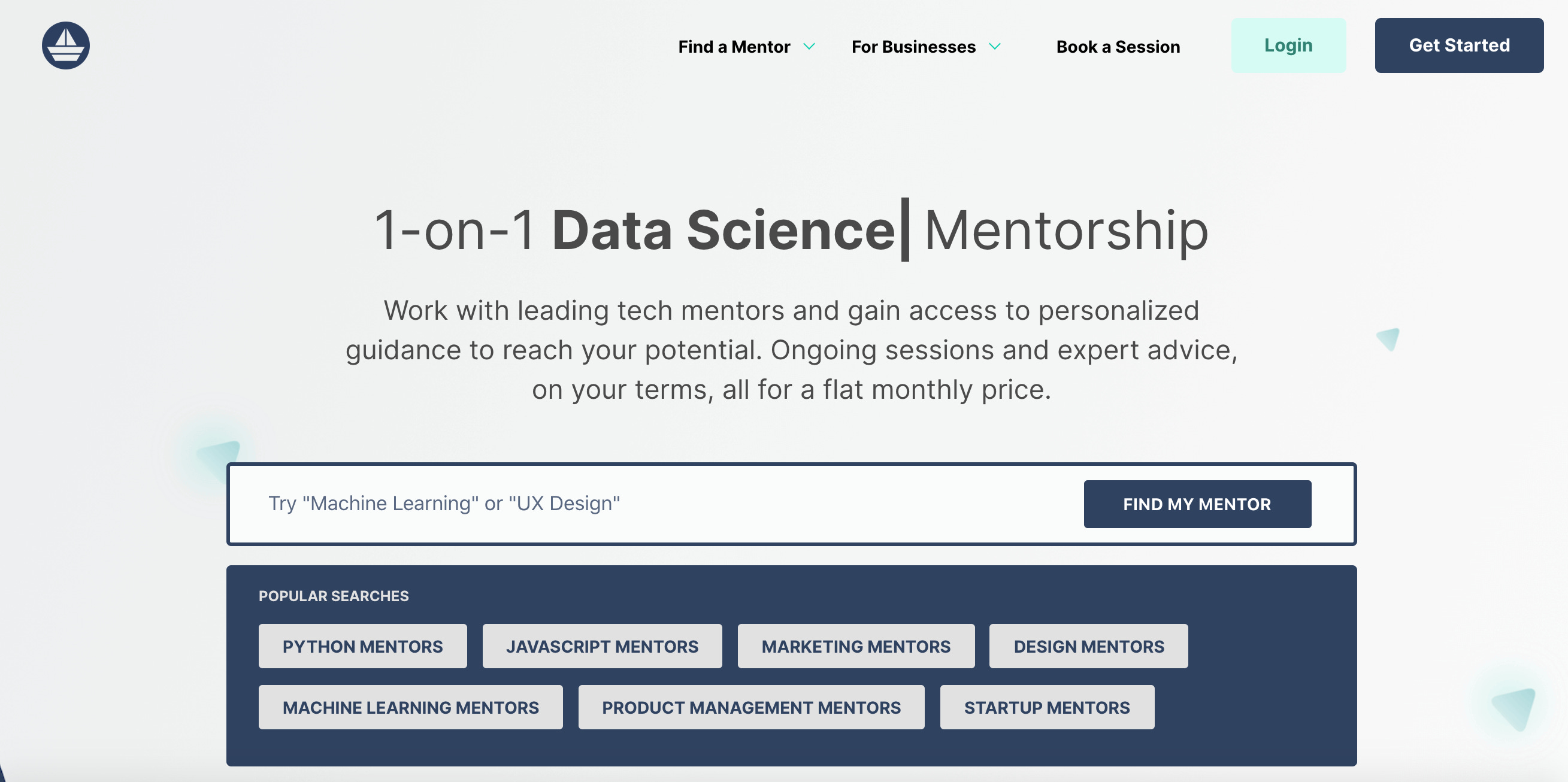Click the Login button
Screen dimensions: 1568x782
pos(1288,46)
